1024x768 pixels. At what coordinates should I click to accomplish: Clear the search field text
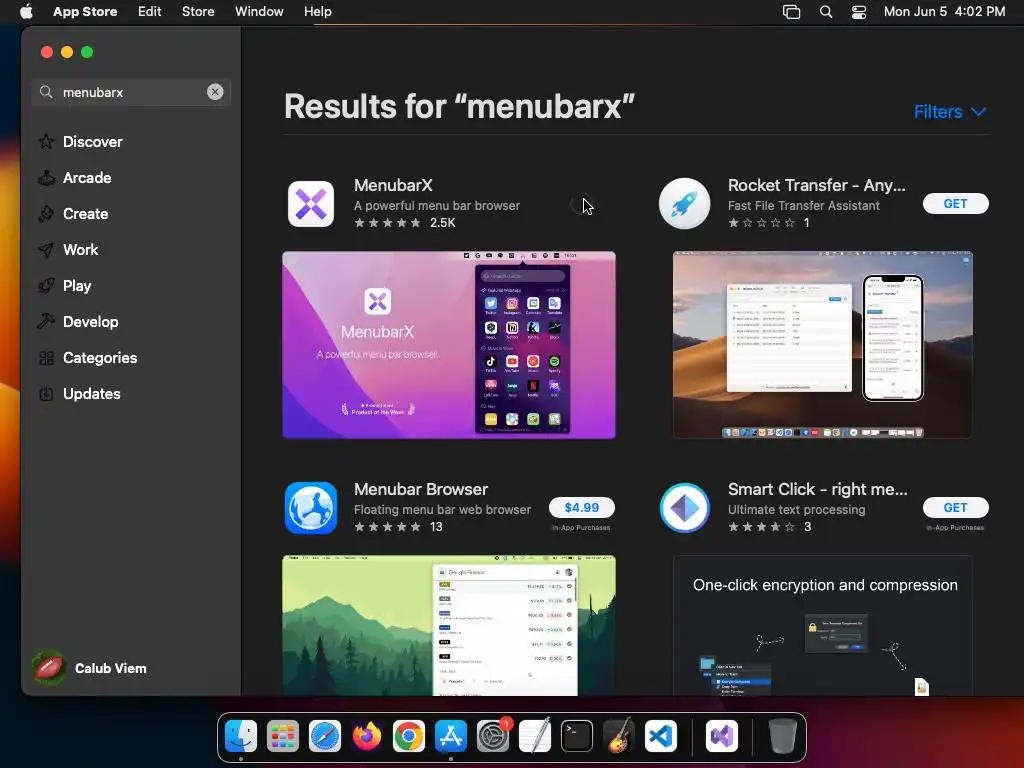click(x=215, y=92)
